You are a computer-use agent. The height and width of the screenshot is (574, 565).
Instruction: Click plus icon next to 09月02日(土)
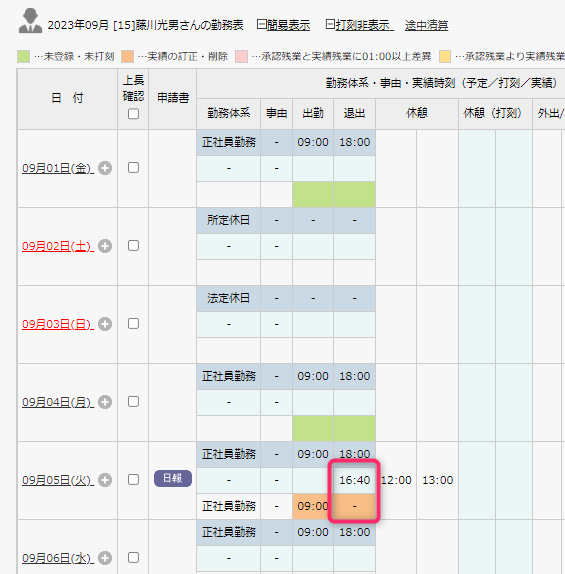tap(105, 246)
